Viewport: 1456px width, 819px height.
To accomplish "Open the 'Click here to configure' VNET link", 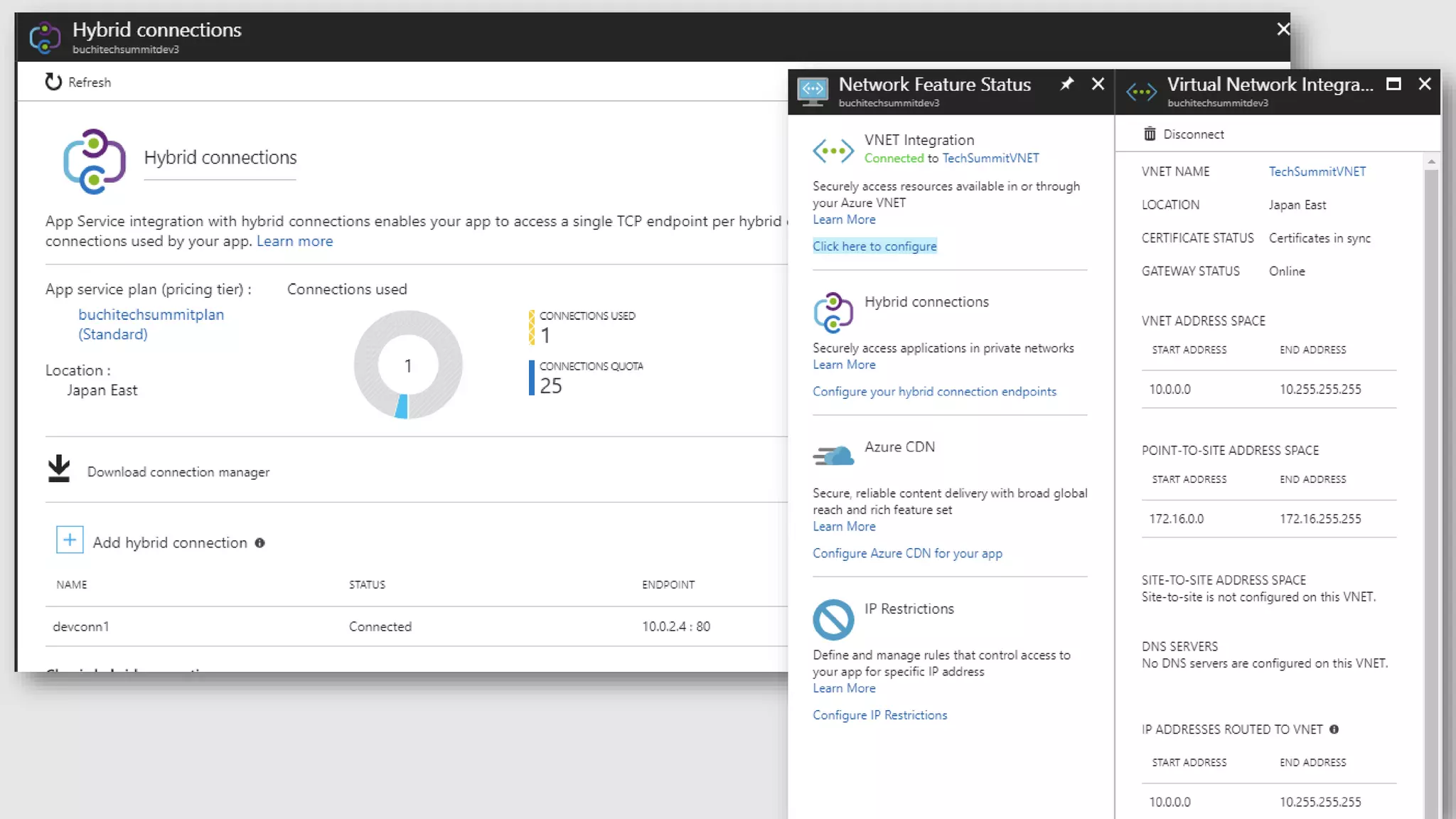I will 874,246.
